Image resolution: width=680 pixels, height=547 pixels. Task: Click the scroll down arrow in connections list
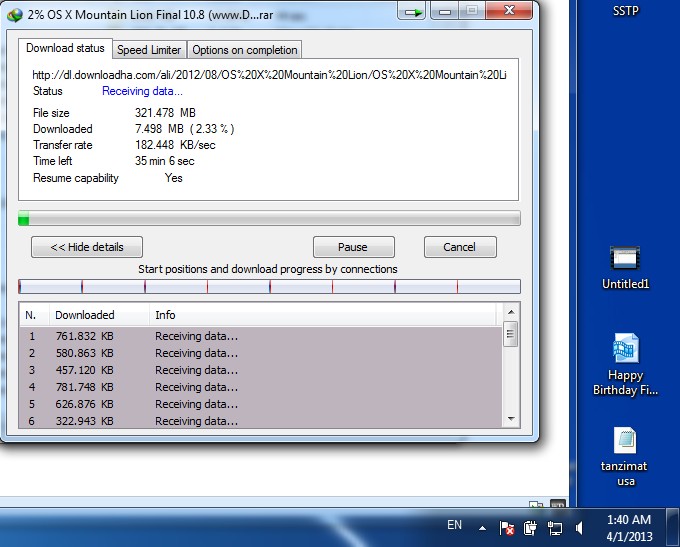pos(511,419)
